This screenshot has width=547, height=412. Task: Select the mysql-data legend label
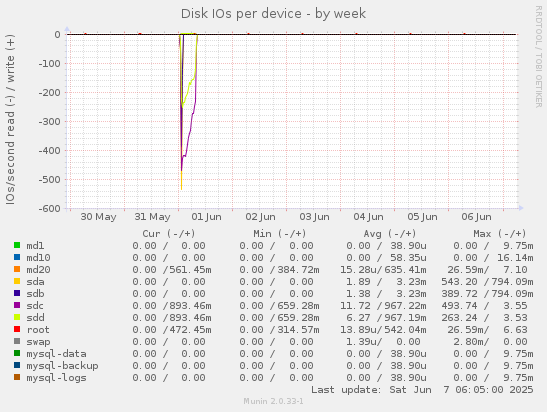point(57,354)
